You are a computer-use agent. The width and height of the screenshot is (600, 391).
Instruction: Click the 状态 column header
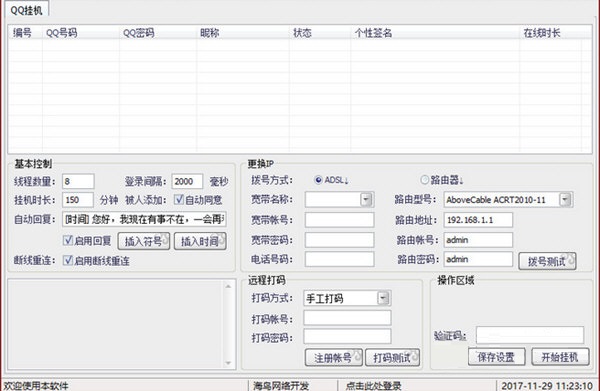[x=320, y=33]
